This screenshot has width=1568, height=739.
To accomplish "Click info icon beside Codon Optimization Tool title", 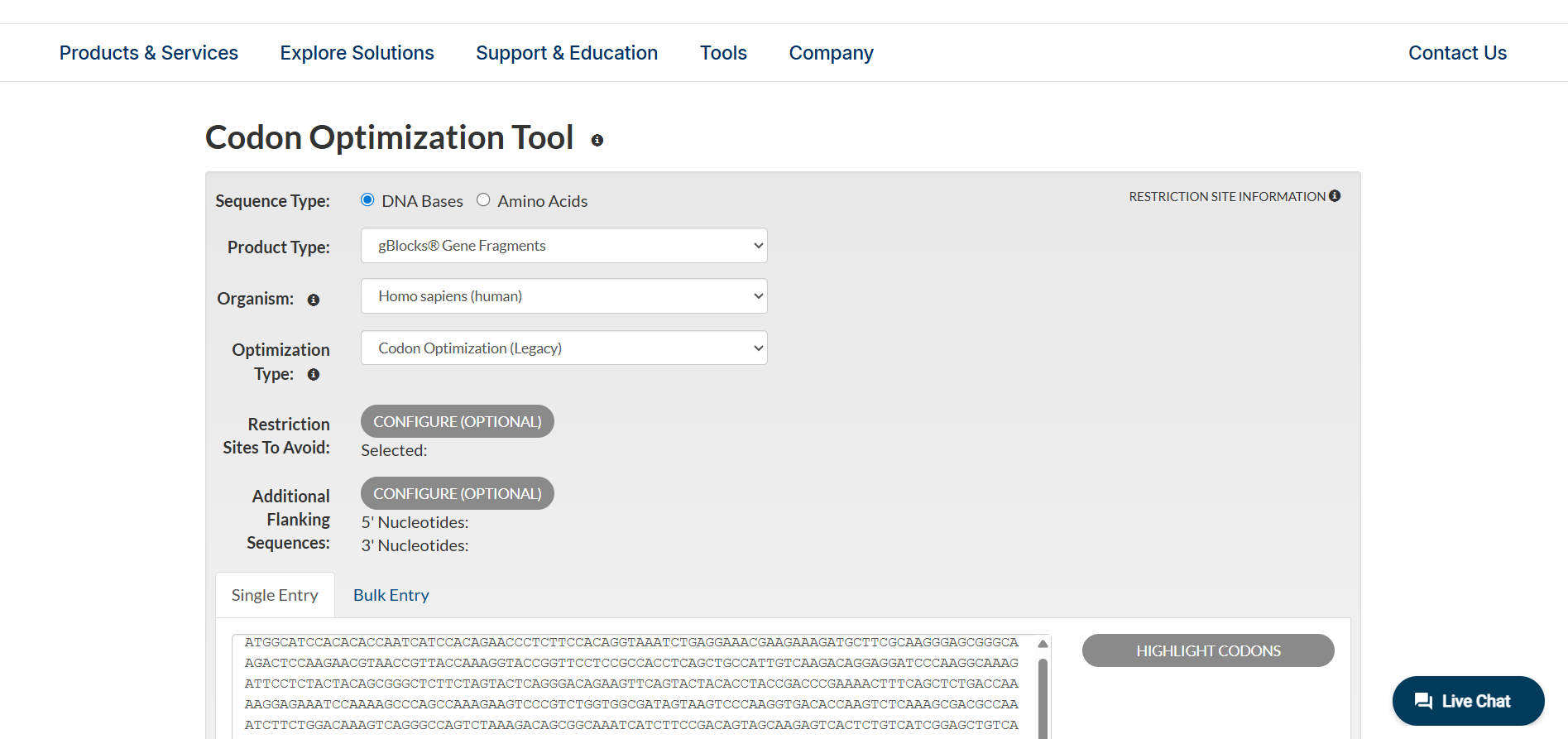I will (597, 141).
